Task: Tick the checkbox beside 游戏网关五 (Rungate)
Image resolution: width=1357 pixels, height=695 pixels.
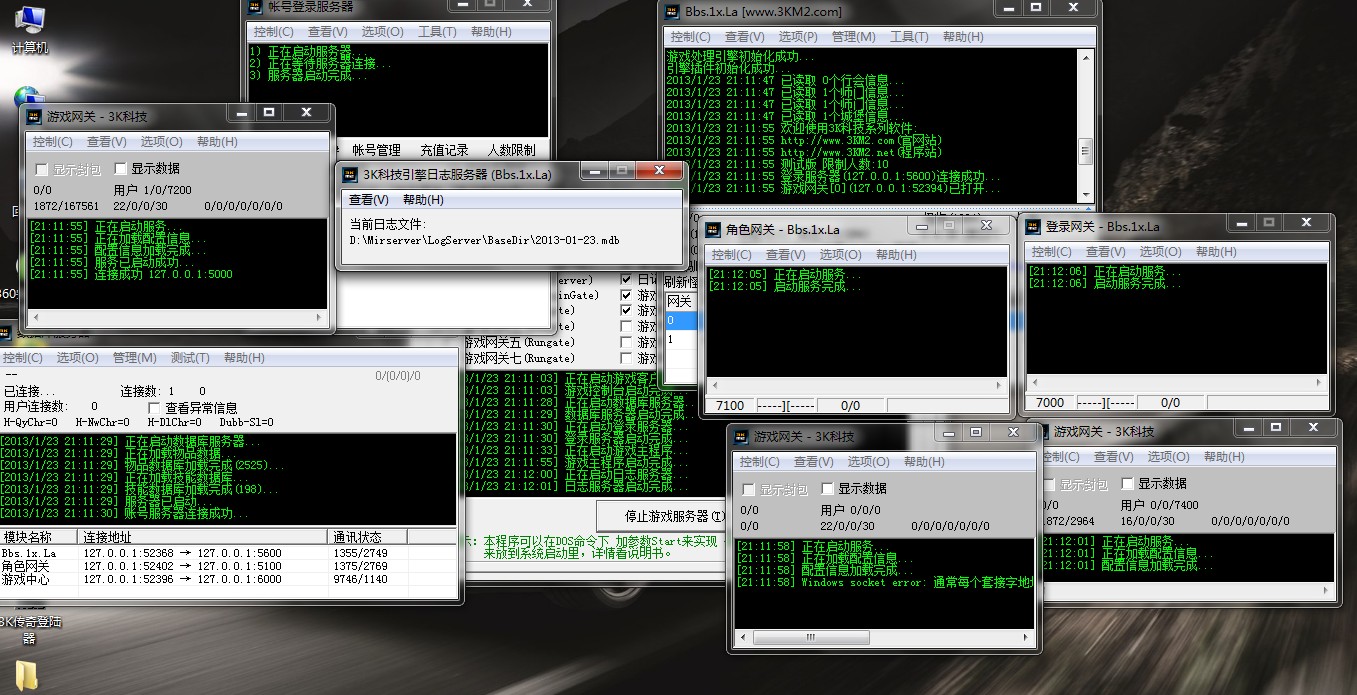Action: pos(626,342)
